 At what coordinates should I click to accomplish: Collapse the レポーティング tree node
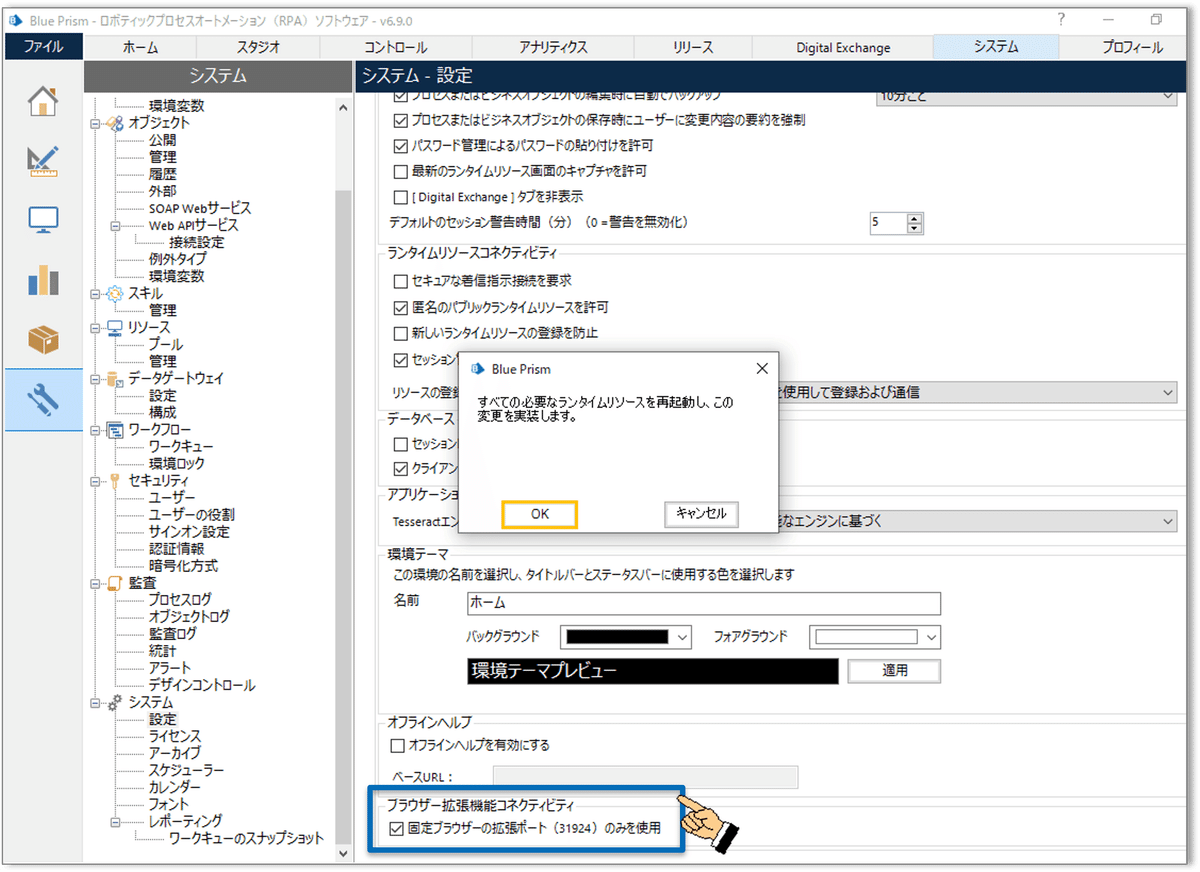tap(116, 822)
